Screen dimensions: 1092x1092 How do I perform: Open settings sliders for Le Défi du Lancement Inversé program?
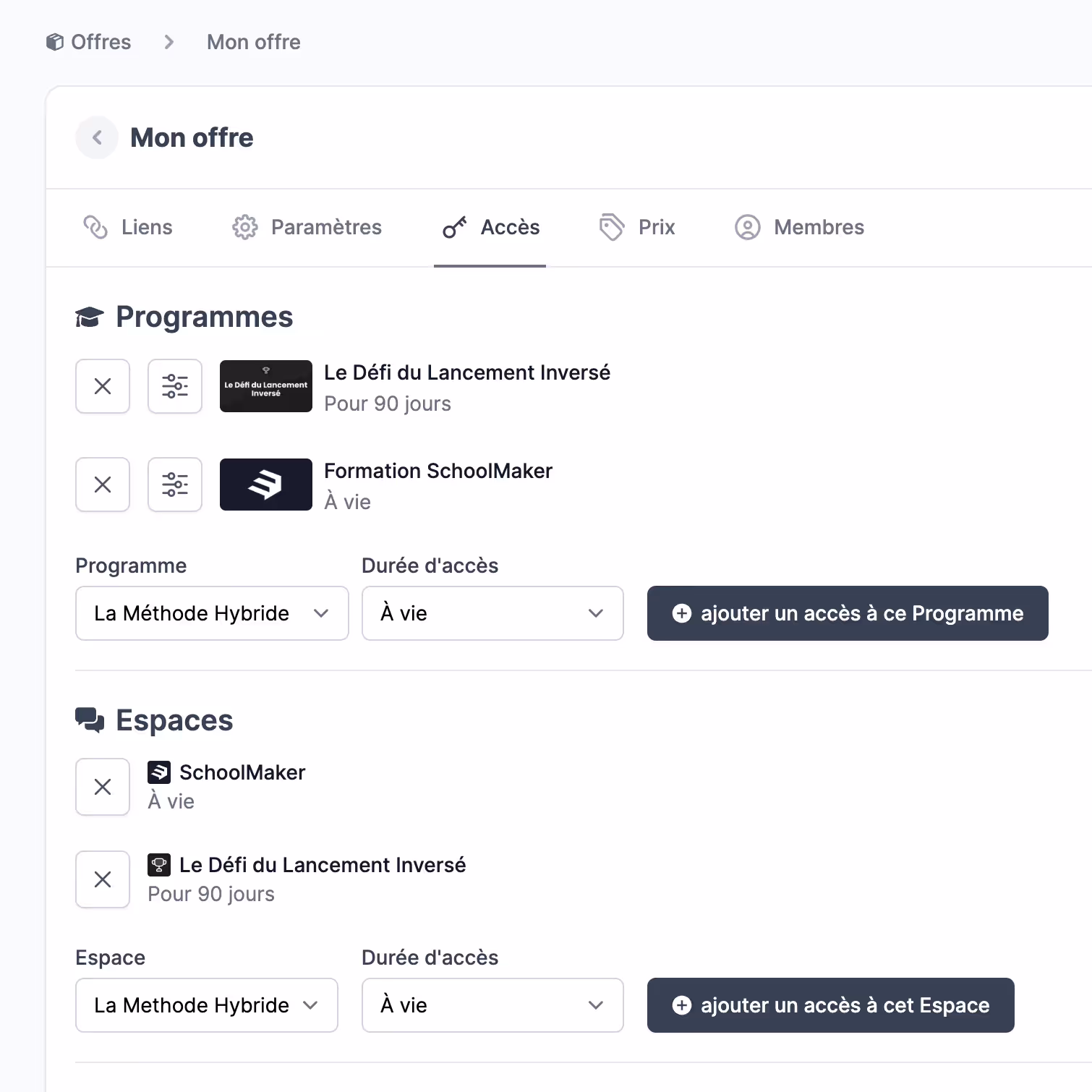pyautogui.click(x=175, y=386)
